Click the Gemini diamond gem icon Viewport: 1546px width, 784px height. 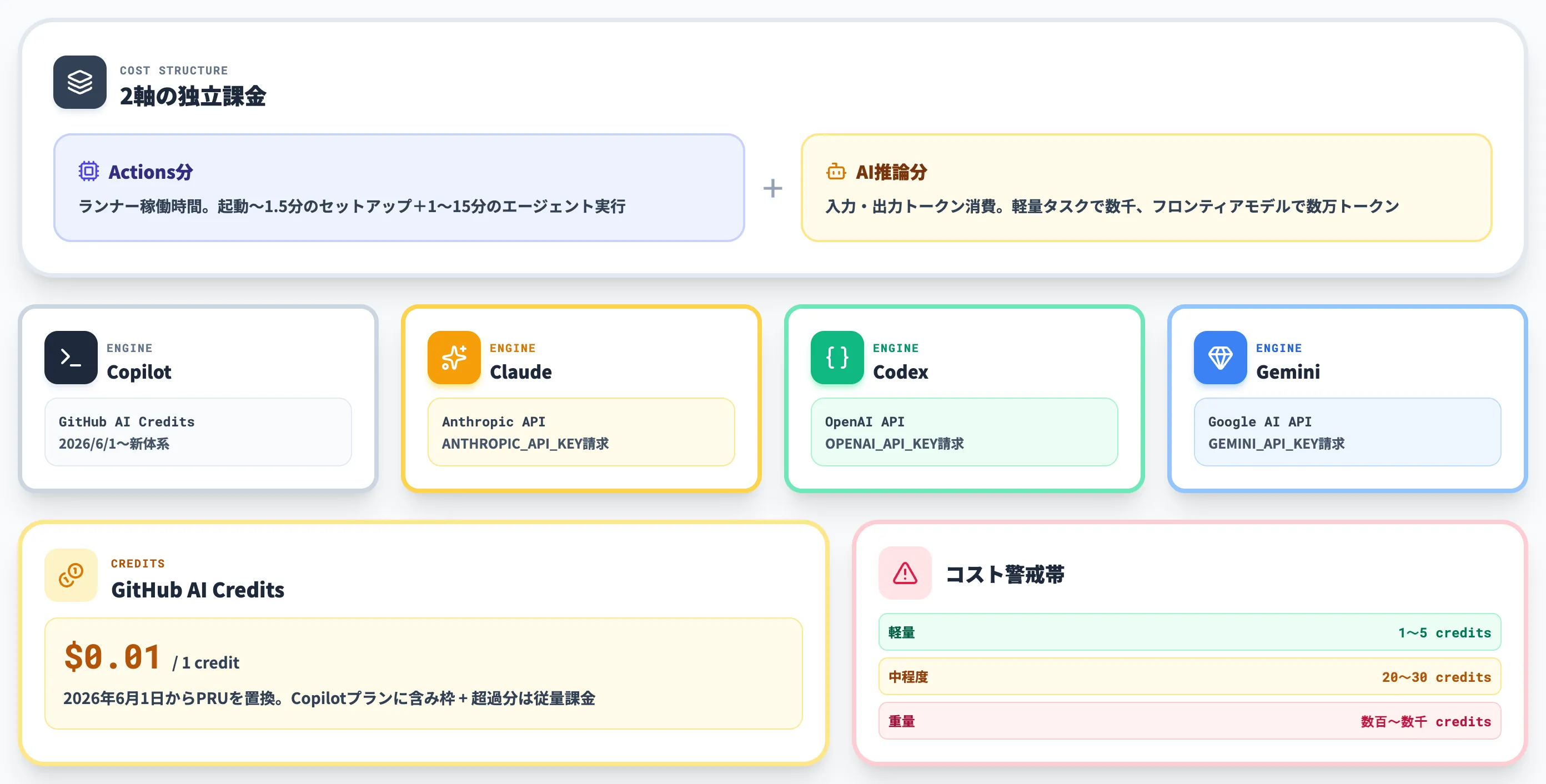point(1220,358)
